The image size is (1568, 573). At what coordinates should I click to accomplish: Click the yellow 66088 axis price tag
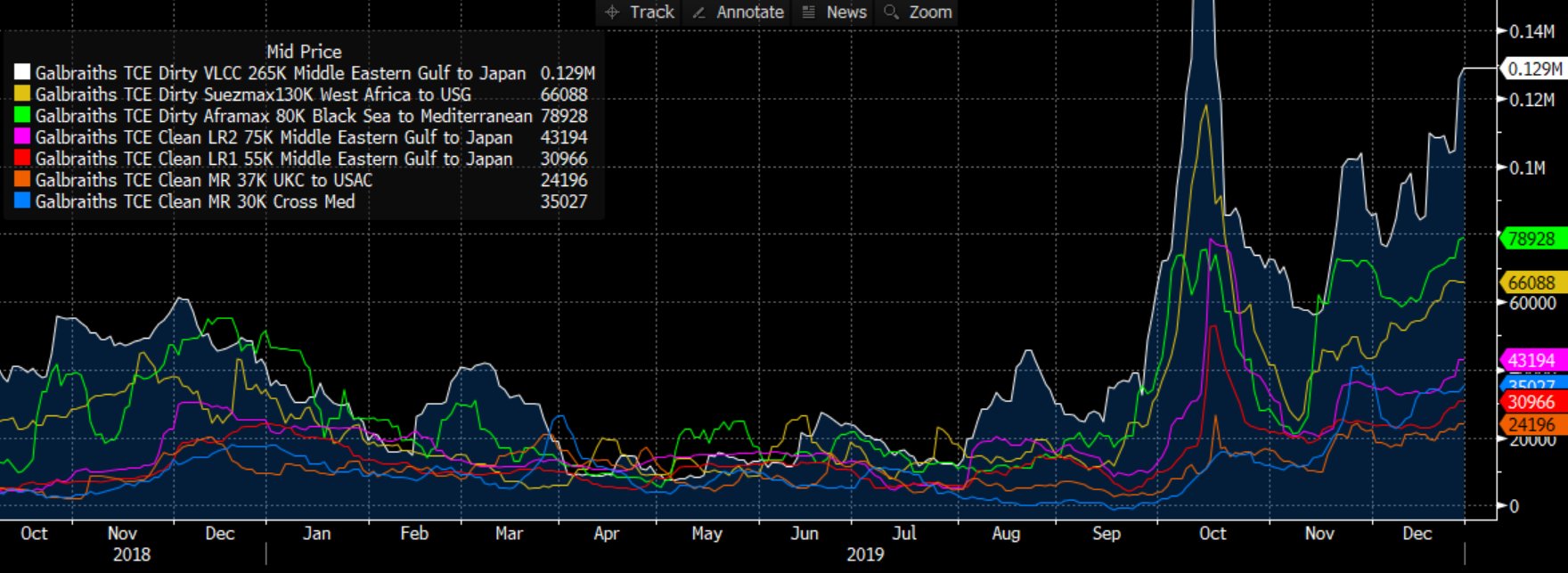point(1531,282)
